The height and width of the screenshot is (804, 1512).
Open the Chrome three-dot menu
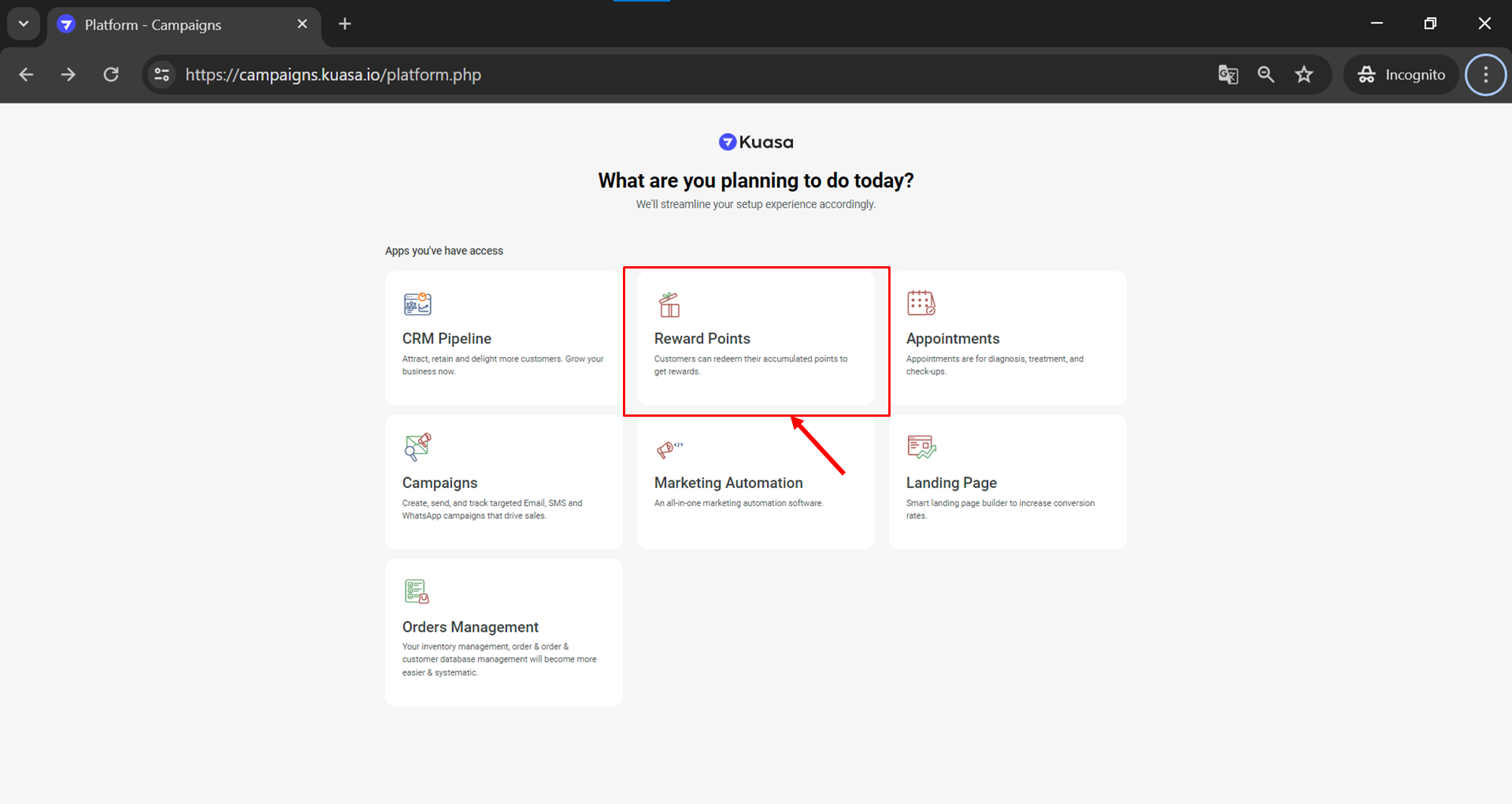point(1486,75)
